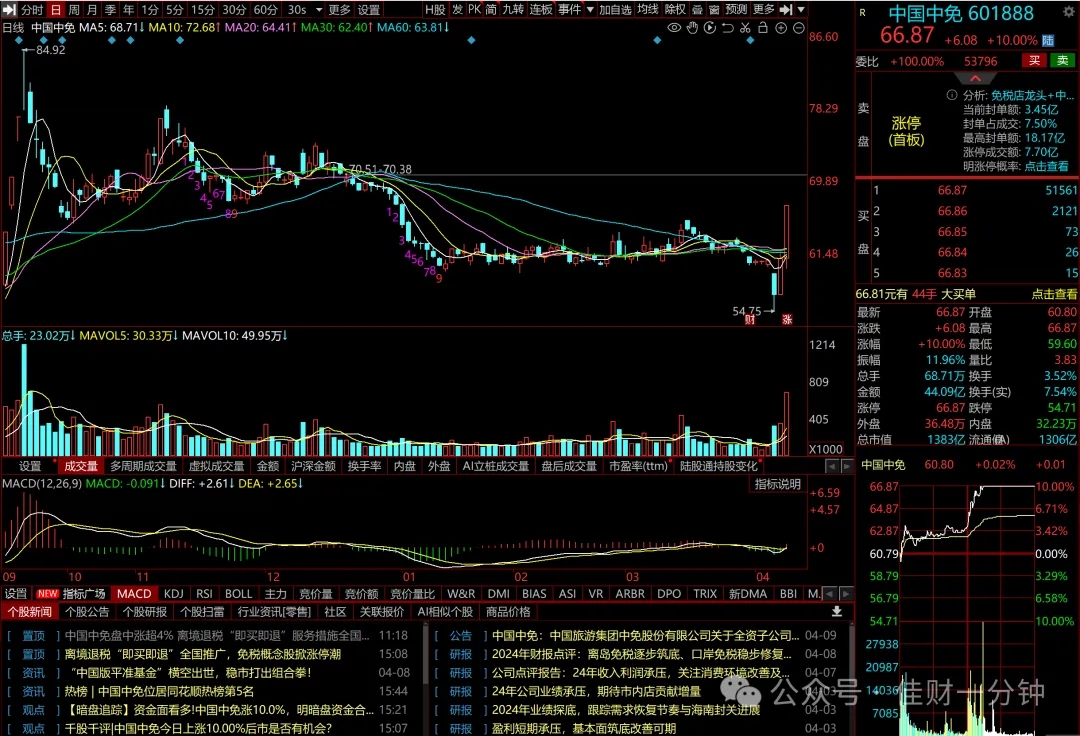Toggle the 简 simplified mode
Image resolution: width=1080 pixels, height=736 pixels.
(x=491, y=10)
